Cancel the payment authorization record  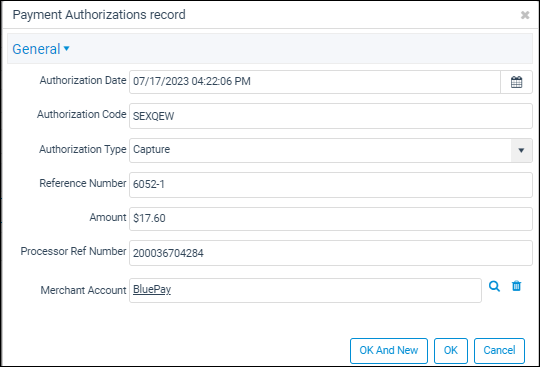499,350
